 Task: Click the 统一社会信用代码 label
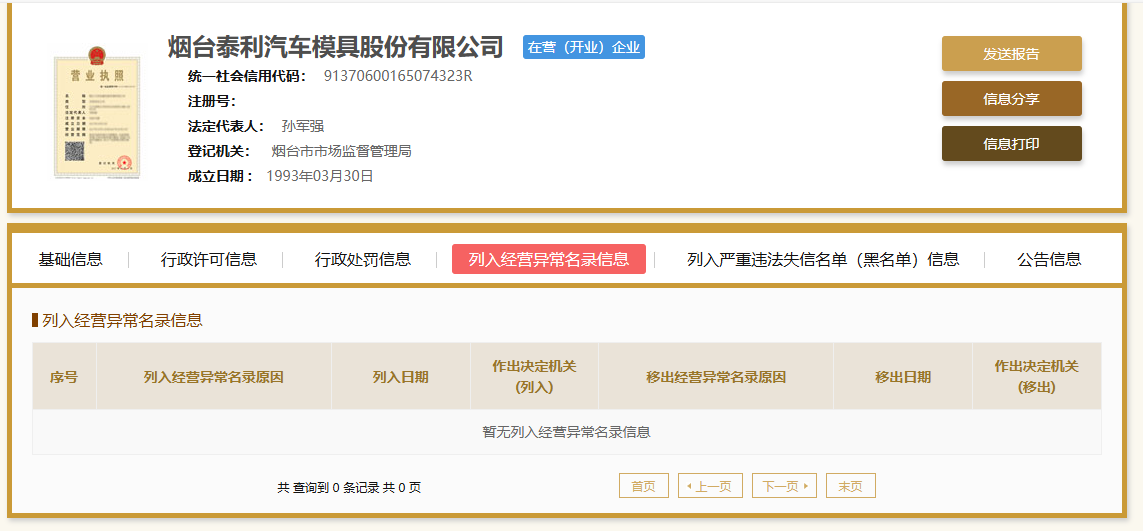coord(247,76)
